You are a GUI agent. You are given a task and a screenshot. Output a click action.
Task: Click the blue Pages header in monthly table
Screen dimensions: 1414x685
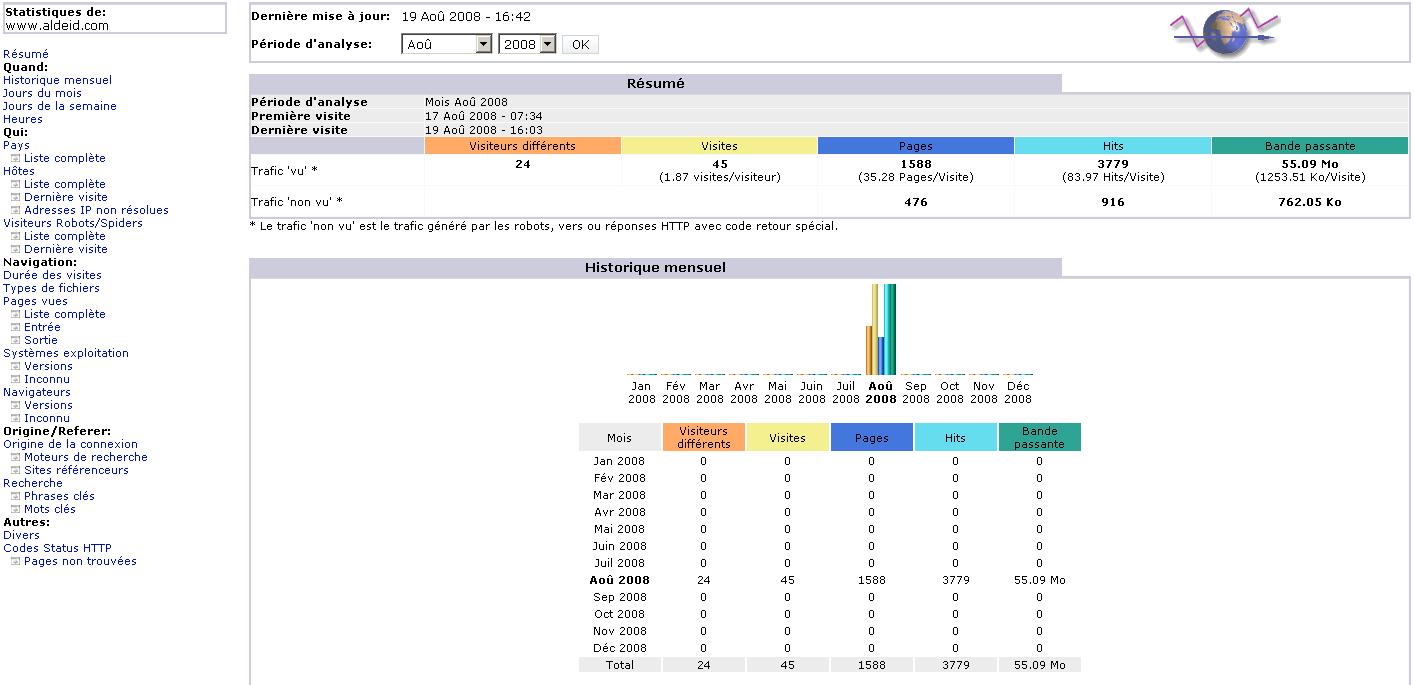[x=871, y=438]
